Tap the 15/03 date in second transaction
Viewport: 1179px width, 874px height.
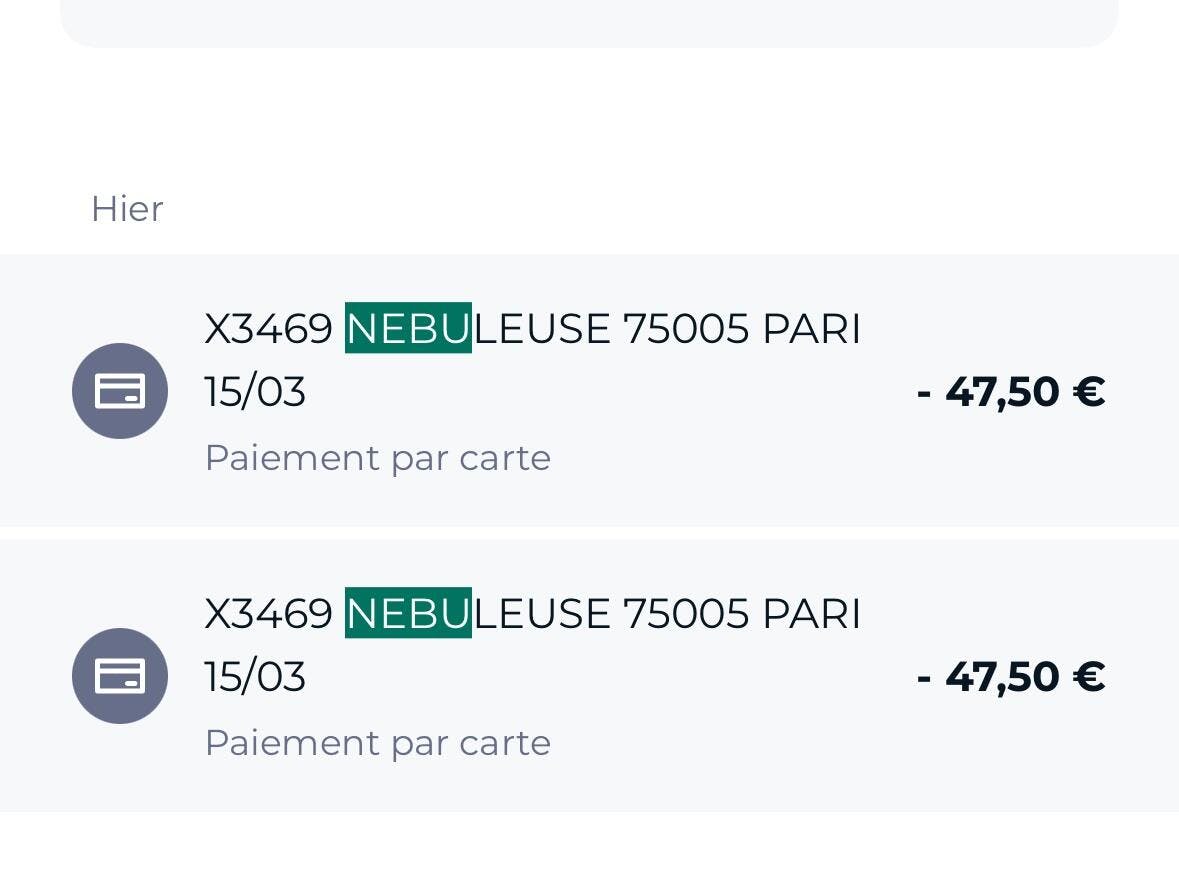[255, 677]
